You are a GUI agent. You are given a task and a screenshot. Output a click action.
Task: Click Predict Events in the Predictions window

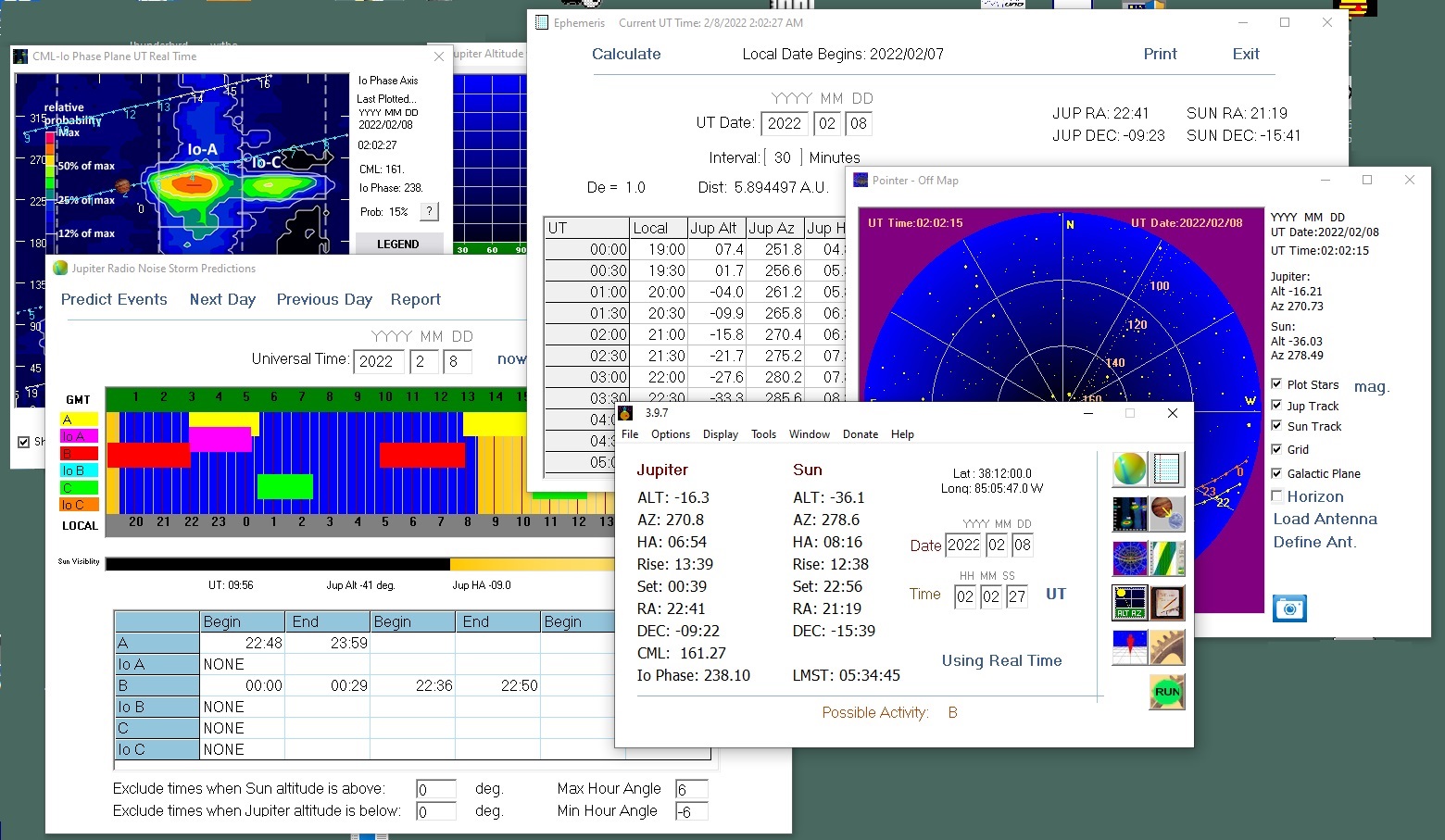tap(114, 299)
